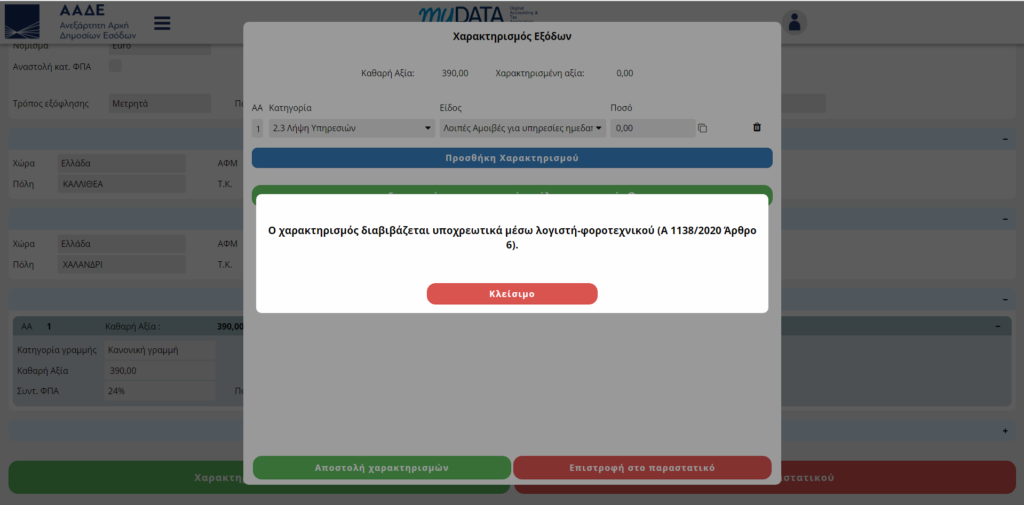Click Προσθήκη Χαρακτηρισμού button
The height and width of the screenshot is (505, 1024).
(x=512, y=158)
